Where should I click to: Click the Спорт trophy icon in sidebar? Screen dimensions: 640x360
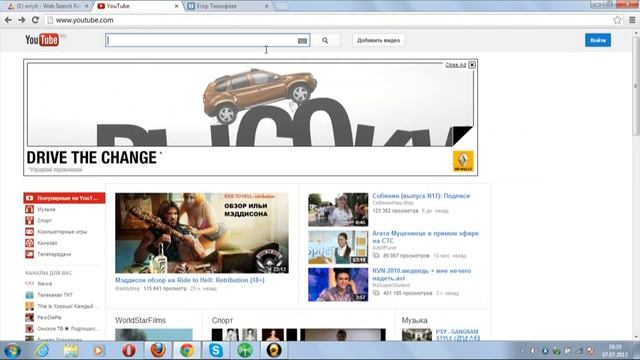click(29, 220)
